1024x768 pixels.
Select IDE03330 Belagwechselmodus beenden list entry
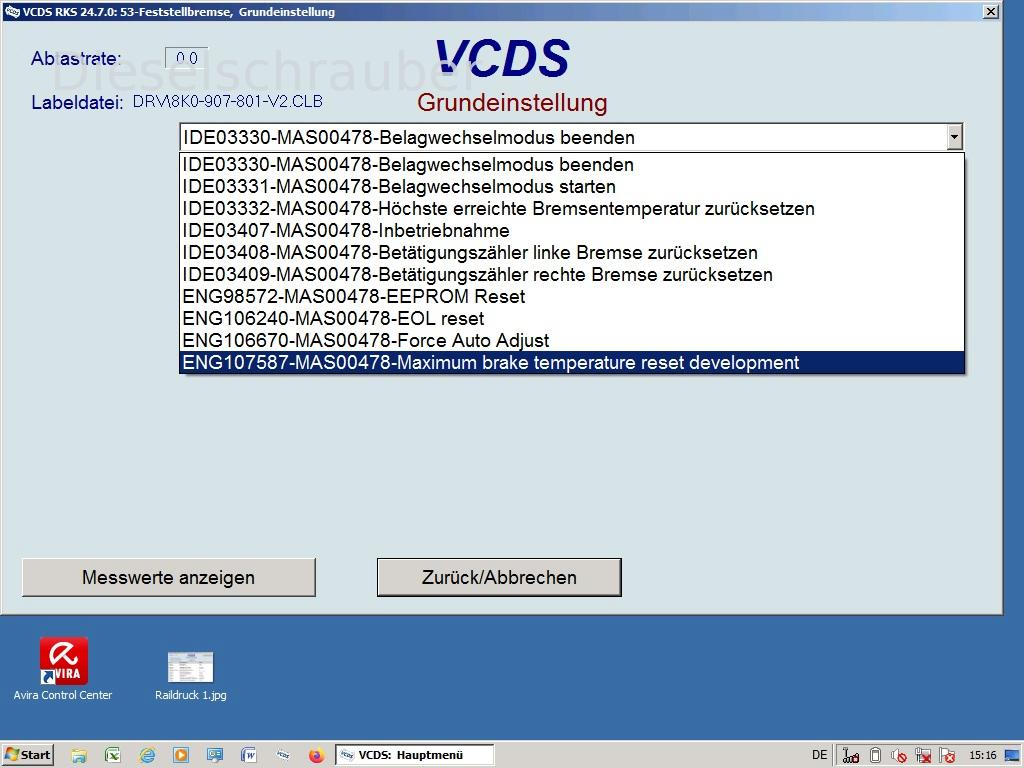click(571, 165)
